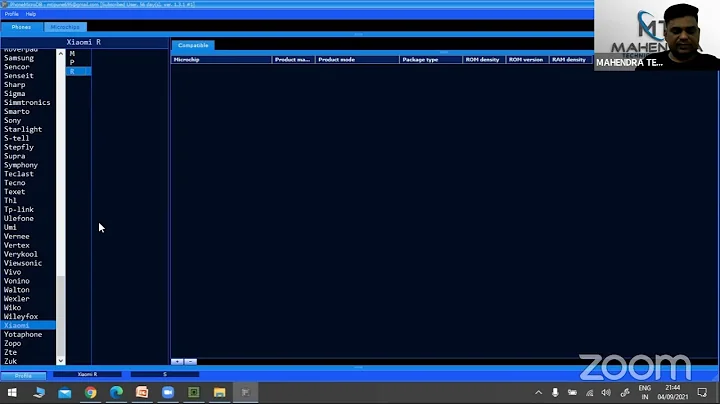Open PowerPoint from the taskbar
The image size is (720, 404).
[142, 393]
